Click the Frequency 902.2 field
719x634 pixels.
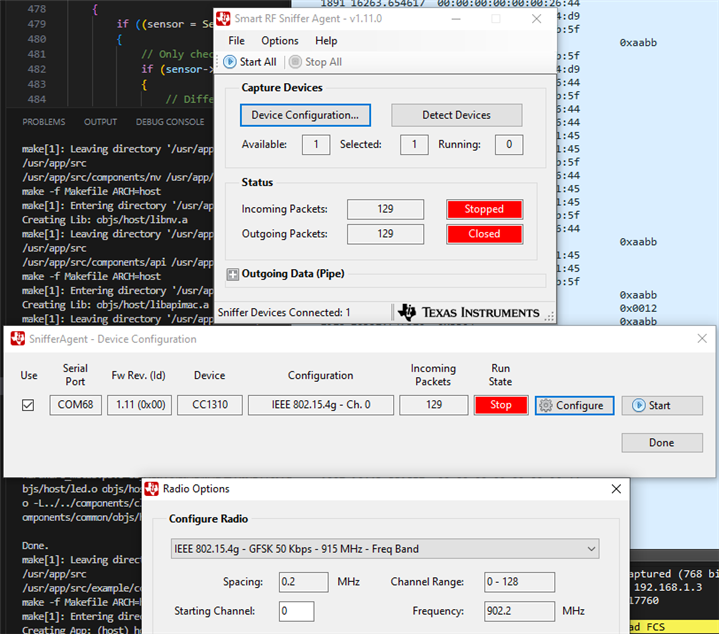pyautogui.click(x=519, y=612)
